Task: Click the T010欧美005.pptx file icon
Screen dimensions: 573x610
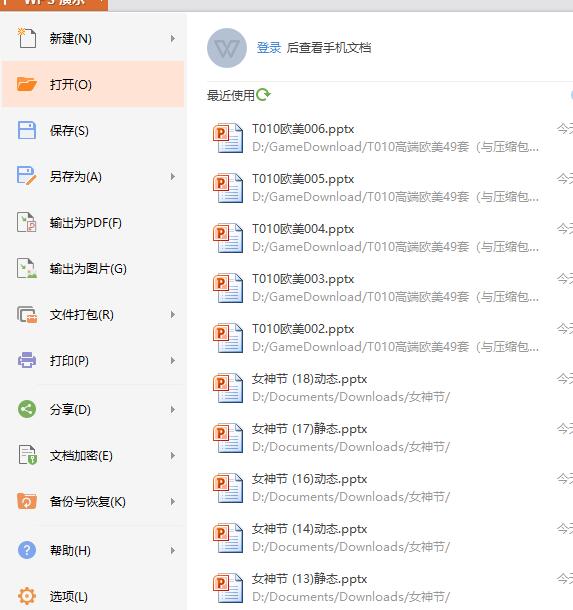Action: pyautogui.click(x=228, y=188)
